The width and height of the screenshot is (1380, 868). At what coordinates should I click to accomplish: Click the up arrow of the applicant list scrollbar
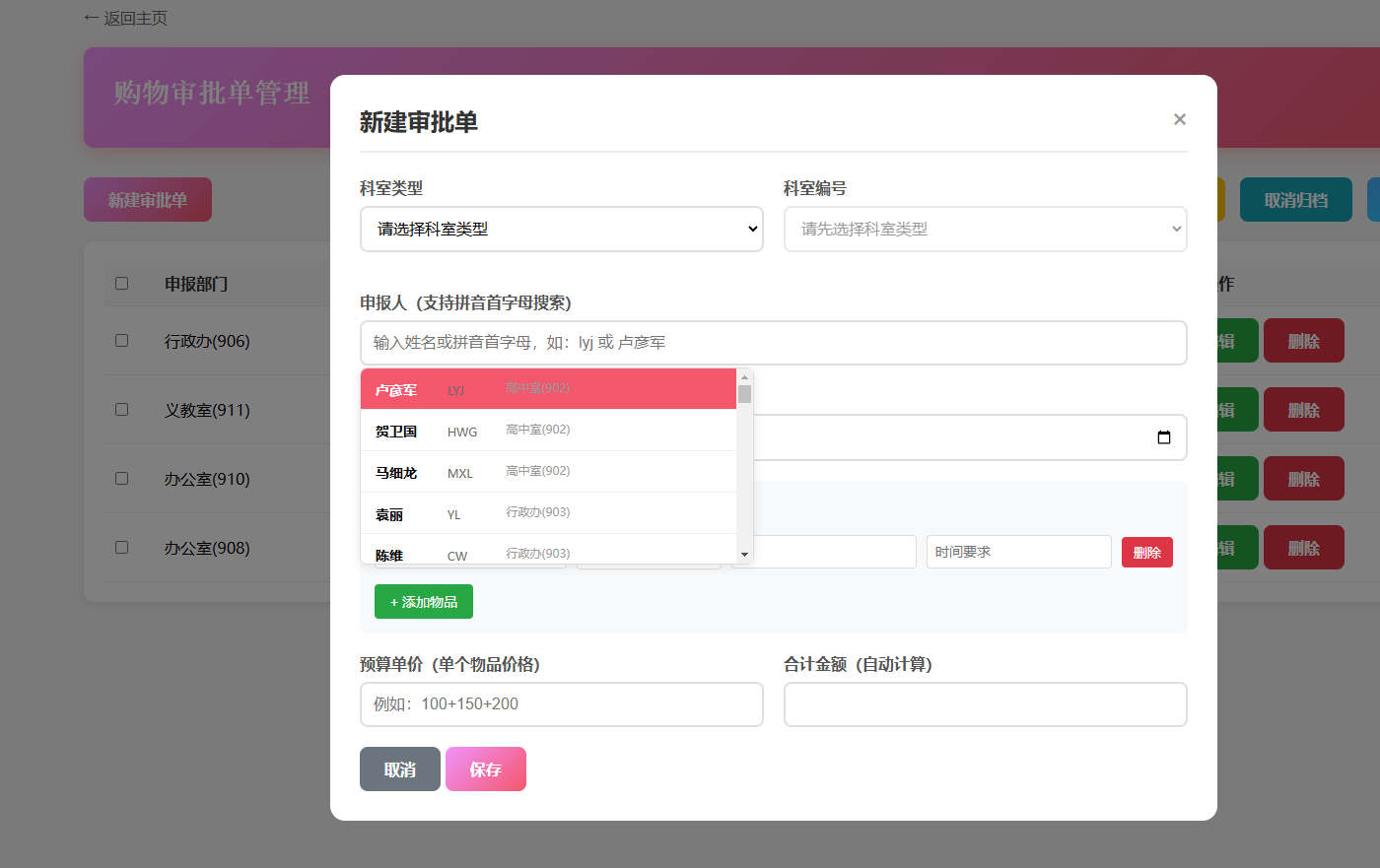pos(744,377)
